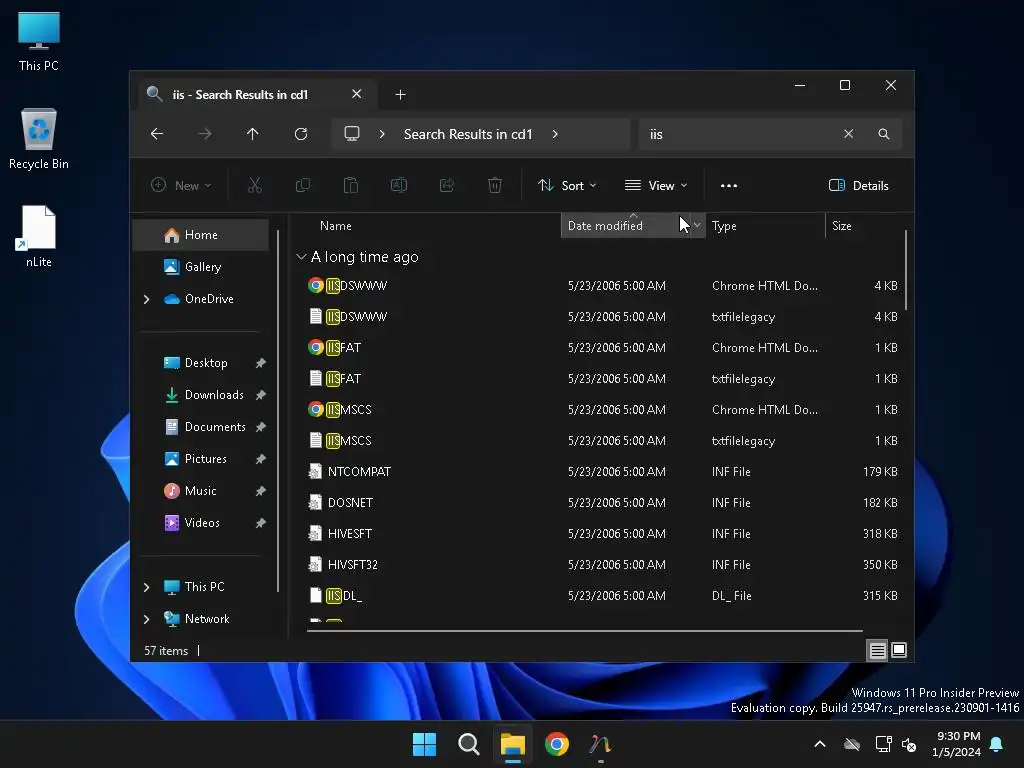The width and height of the screenshot is (1024, 768).
Task: Click the Copy icon in toolbar
Action: pos(303,185)
